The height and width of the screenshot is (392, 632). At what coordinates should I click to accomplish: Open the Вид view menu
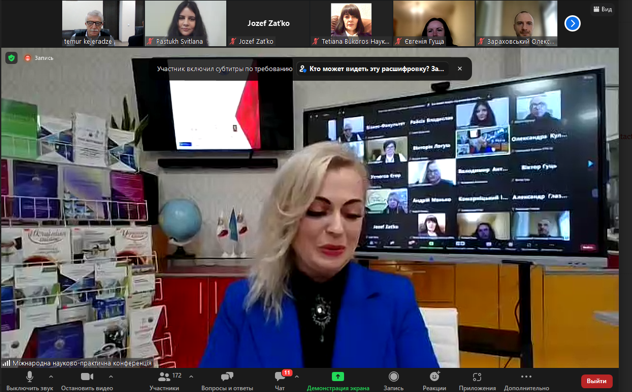(603, 9)
